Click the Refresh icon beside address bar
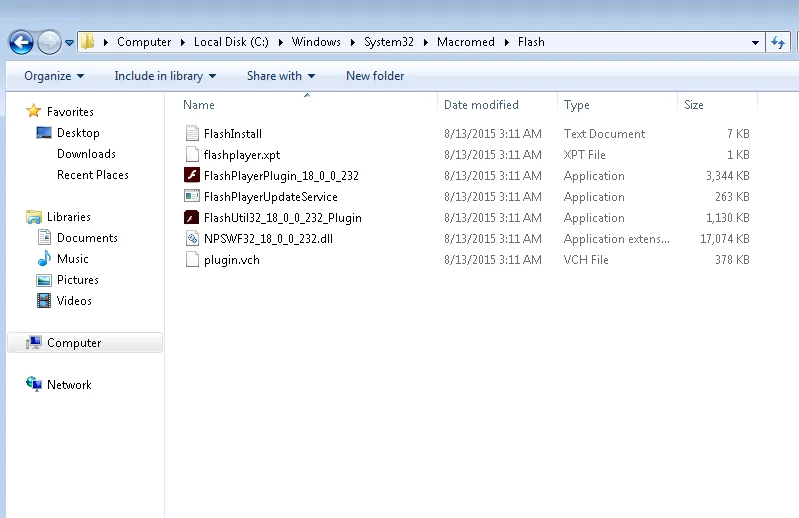Screen dimensions: 799x518 tap(778, 42)
